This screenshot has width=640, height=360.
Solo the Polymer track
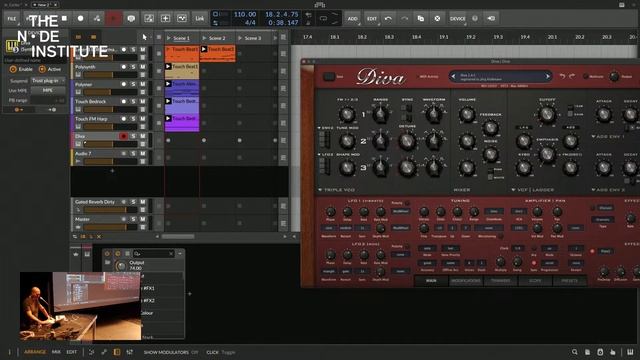pyautogui.click(x=133, y=84)
